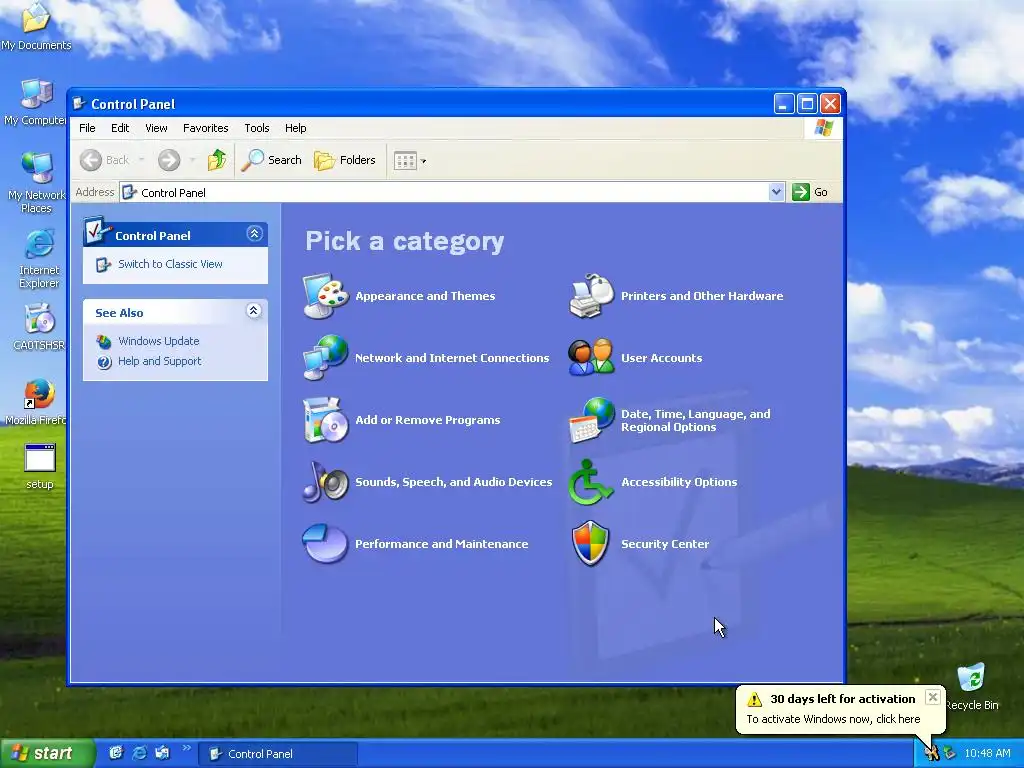The image size is (1024, 768).
Task: Open the Tools menu
Action: [257, 128]
